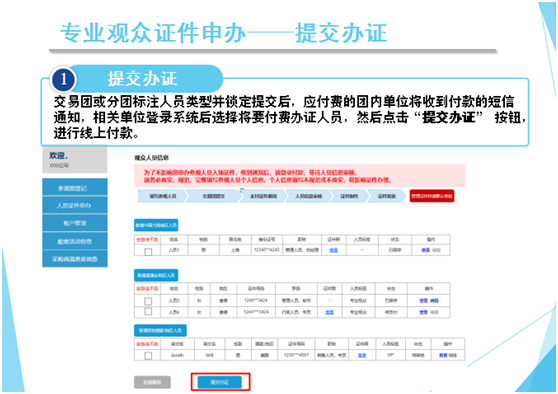Click 编辑 in 操作 column for 人员3
Screen dimensions: 558x394
coord(435,300)
